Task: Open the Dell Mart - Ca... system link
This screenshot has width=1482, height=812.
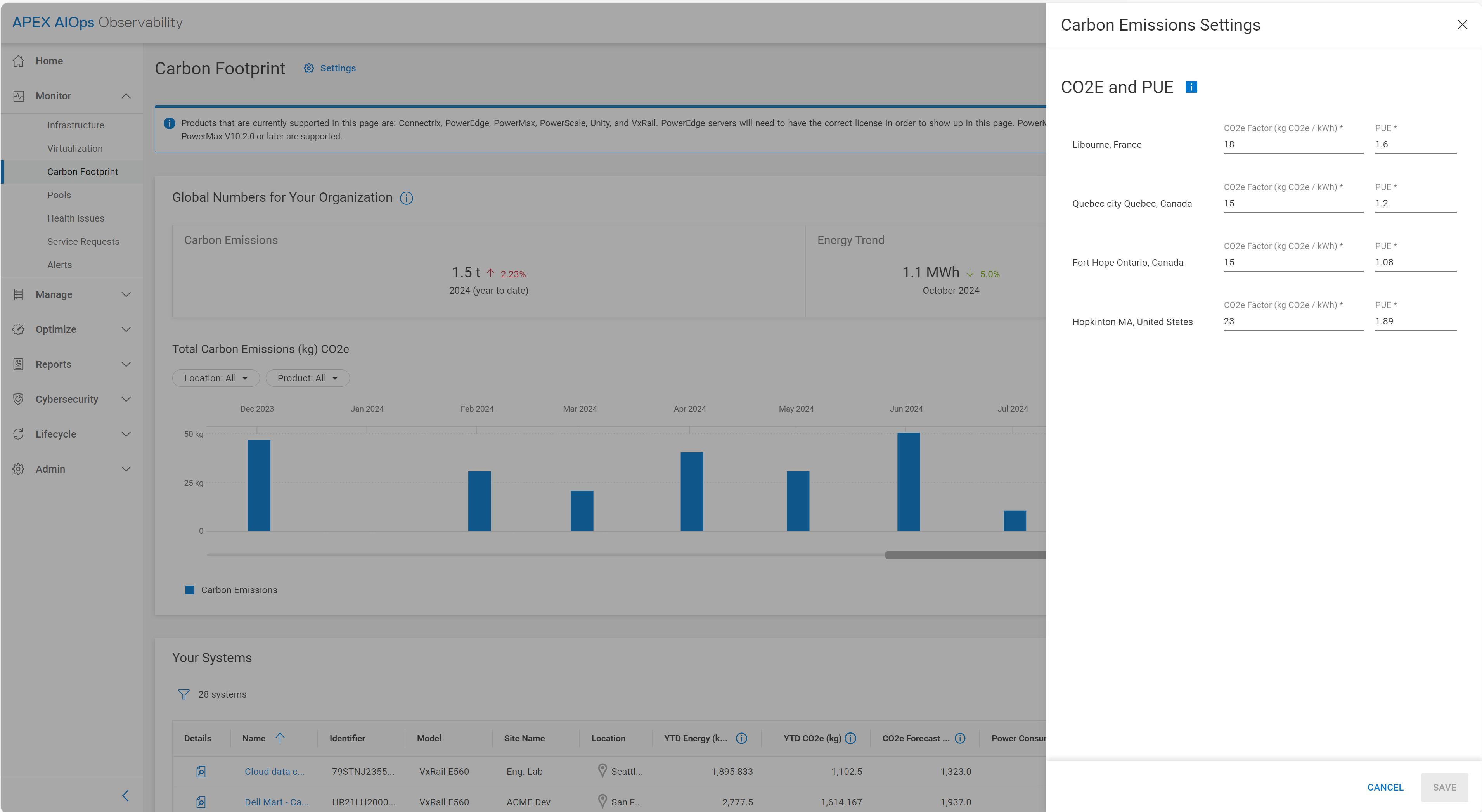Action: 276,802
